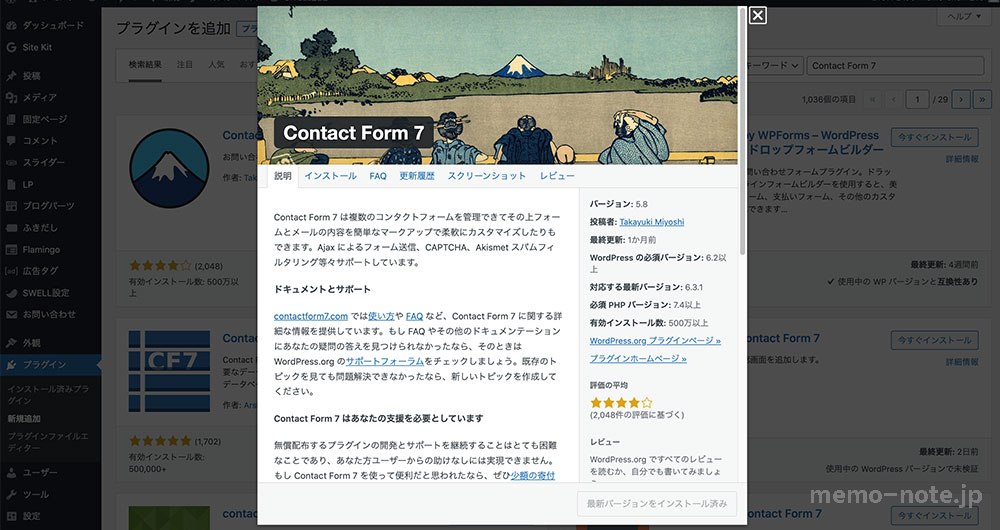Open the メディア media library icon
Image resolution: width=1000 pixels, height=530 pixels.
tap(11, 98)
